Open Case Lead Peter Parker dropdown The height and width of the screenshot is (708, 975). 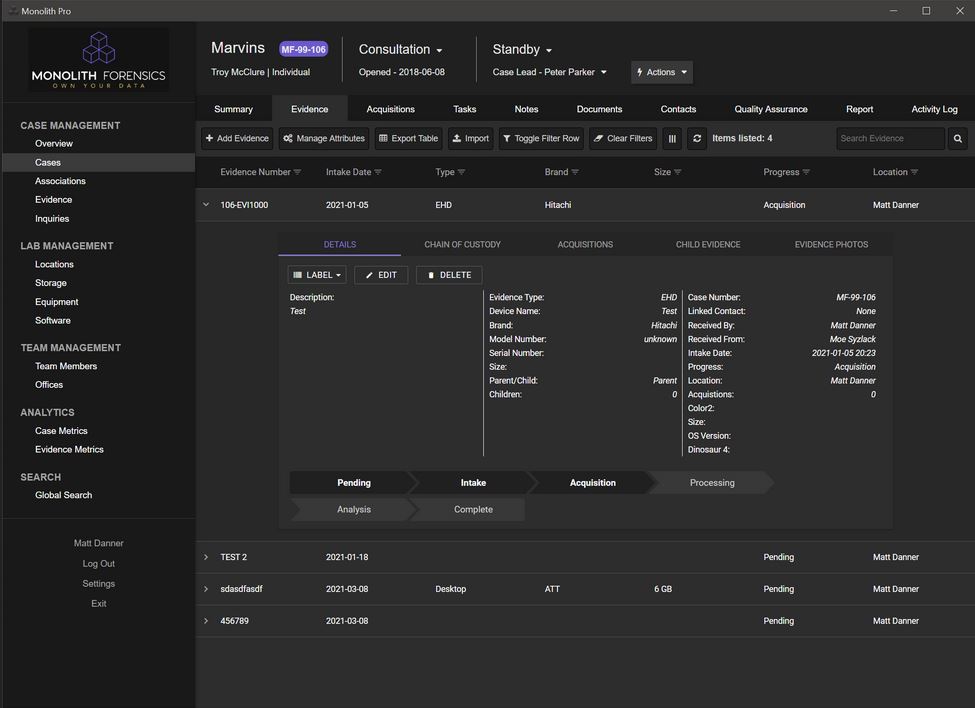click(550, 72)
